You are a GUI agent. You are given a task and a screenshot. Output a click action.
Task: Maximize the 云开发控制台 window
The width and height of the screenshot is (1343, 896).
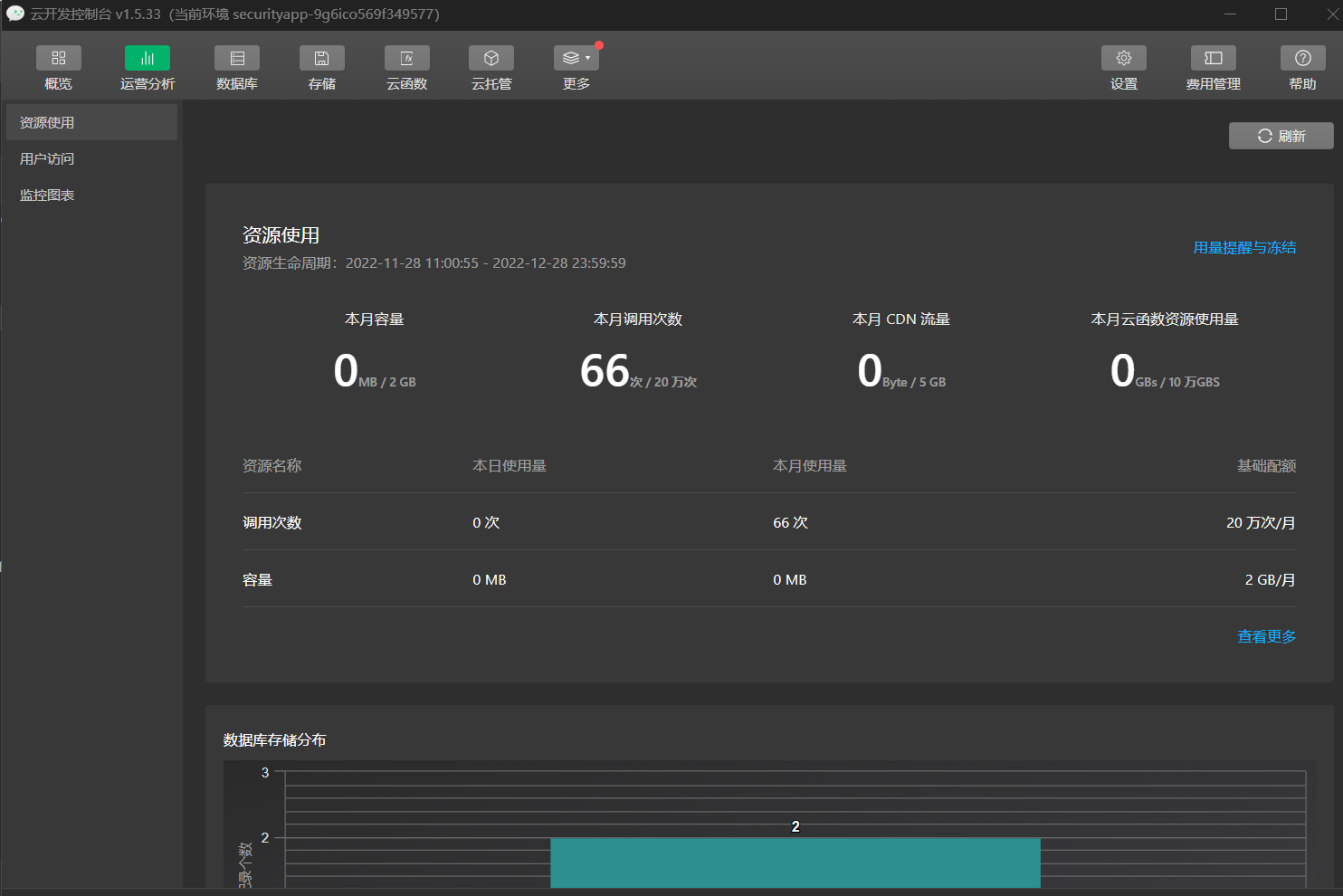[1281, 14]
